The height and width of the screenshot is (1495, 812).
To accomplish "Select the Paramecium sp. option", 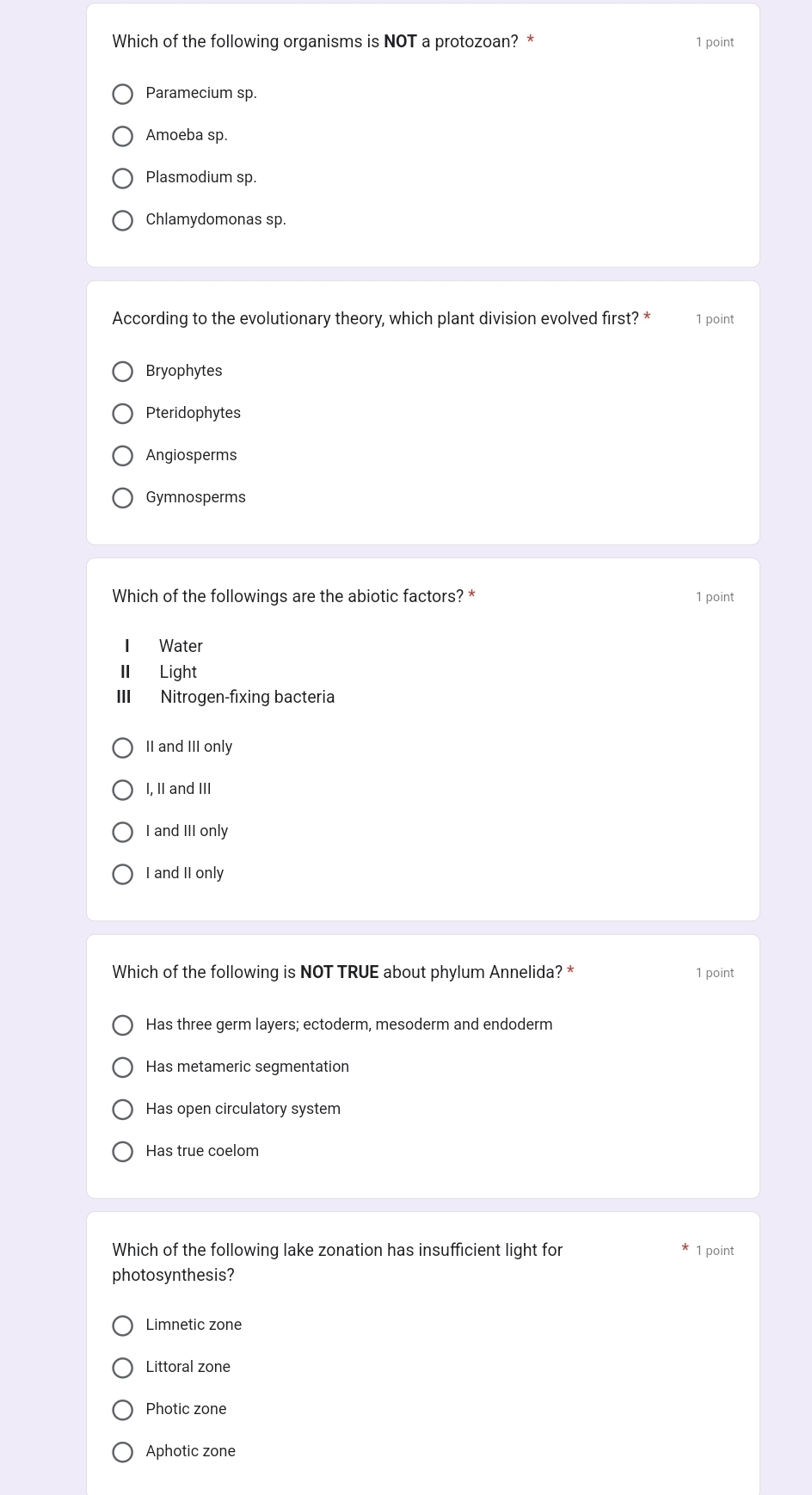I will 123,94.
